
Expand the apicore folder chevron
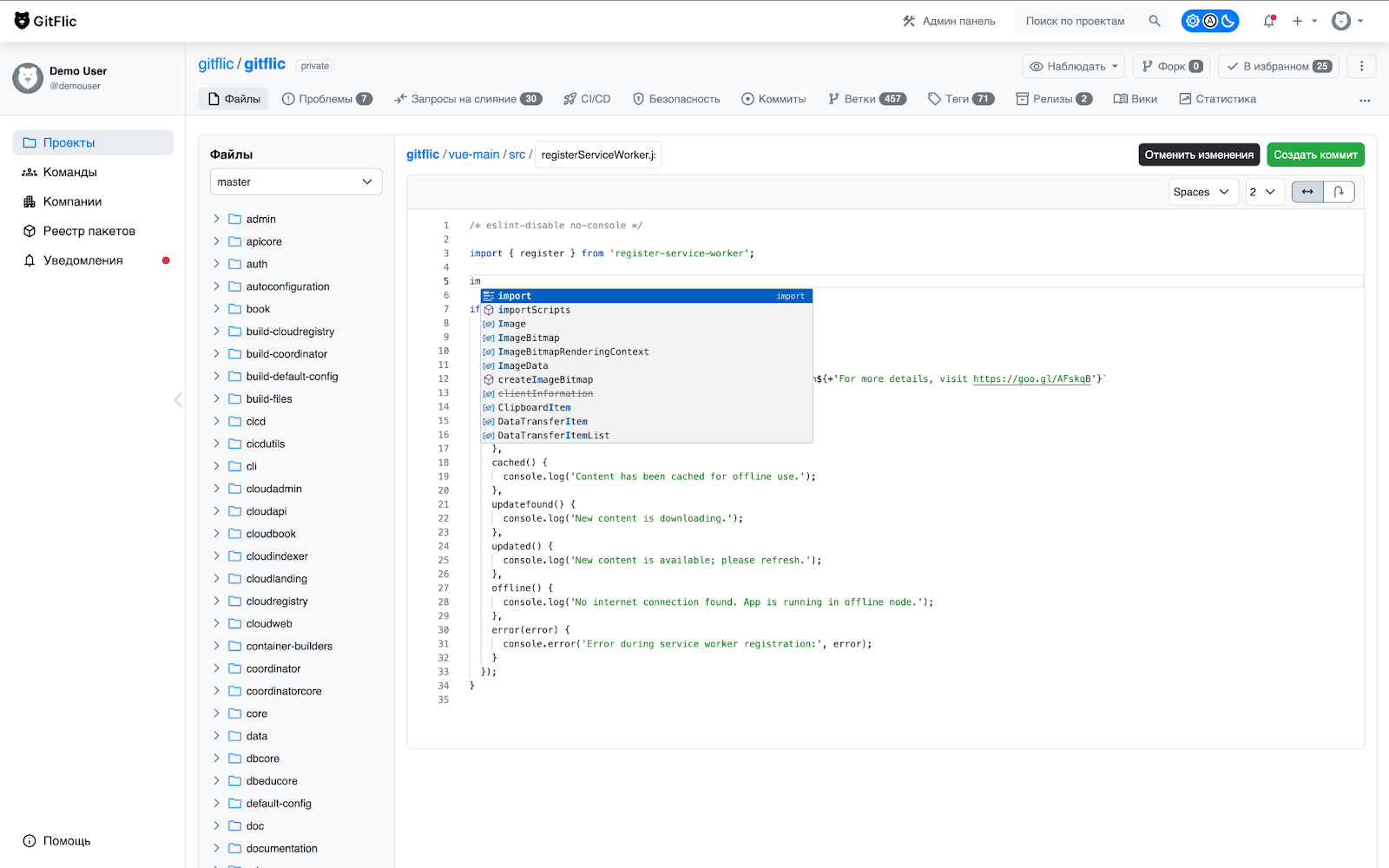pos(217,241)
